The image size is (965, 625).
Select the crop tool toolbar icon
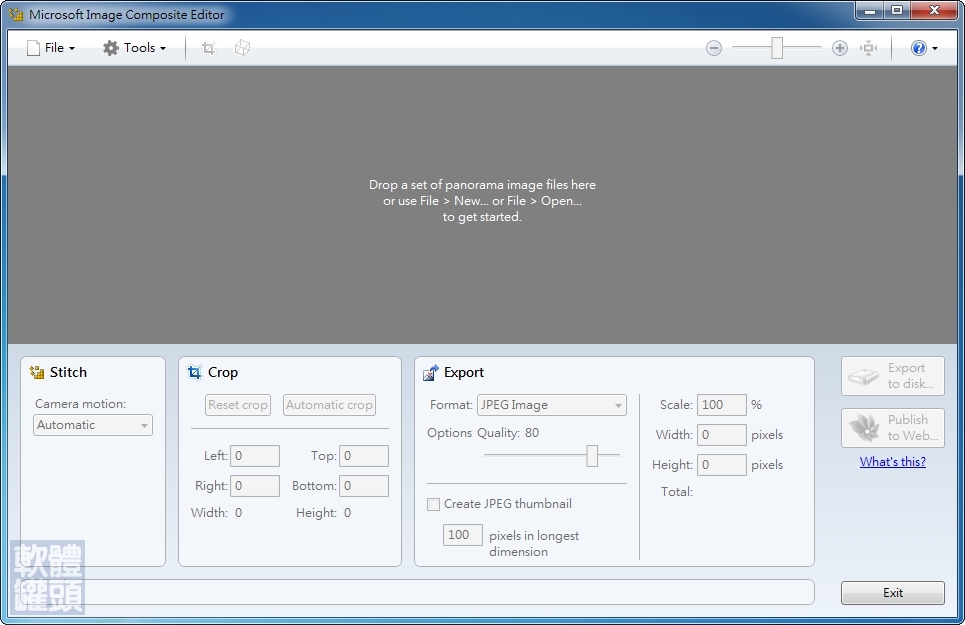point(209,48)
